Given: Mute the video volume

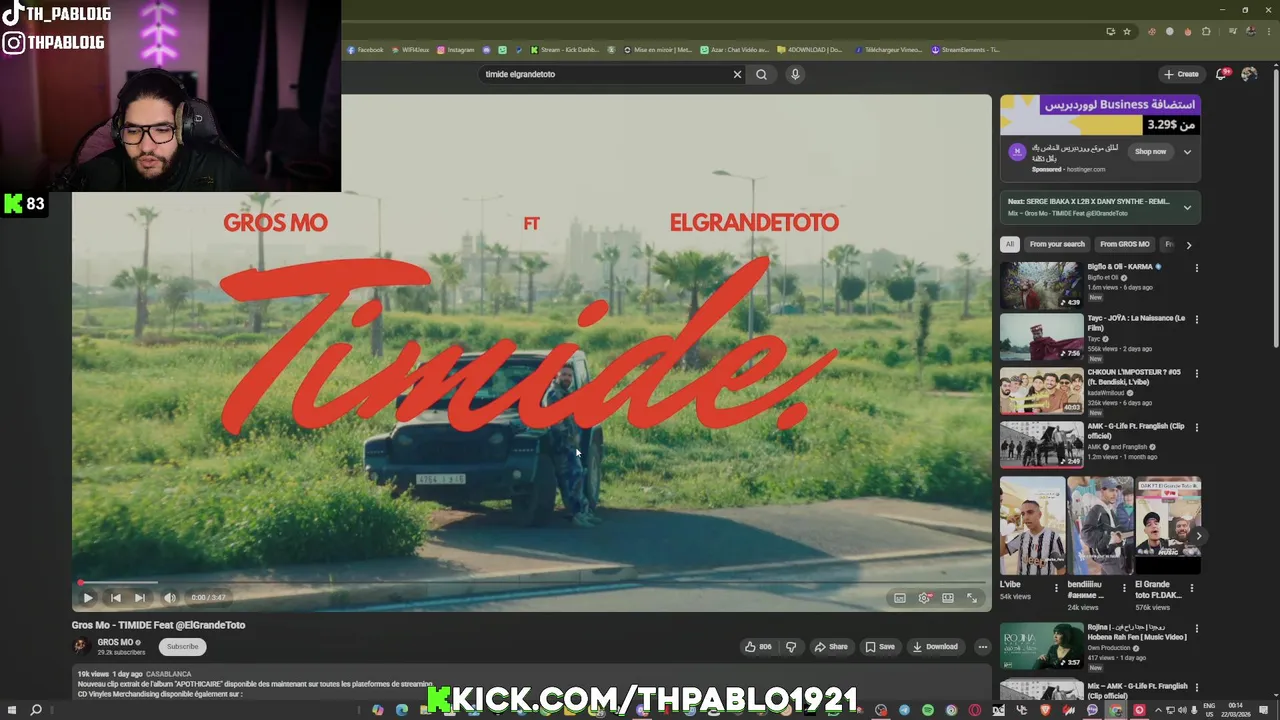Looking at the screenshot, I should pos(170,598).
